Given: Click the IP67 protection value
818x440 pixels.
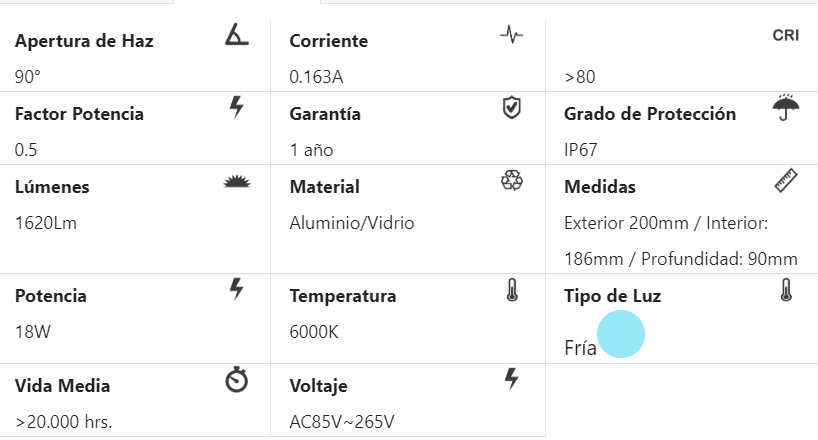Looking at the screenshot, I should coord(581,150).
